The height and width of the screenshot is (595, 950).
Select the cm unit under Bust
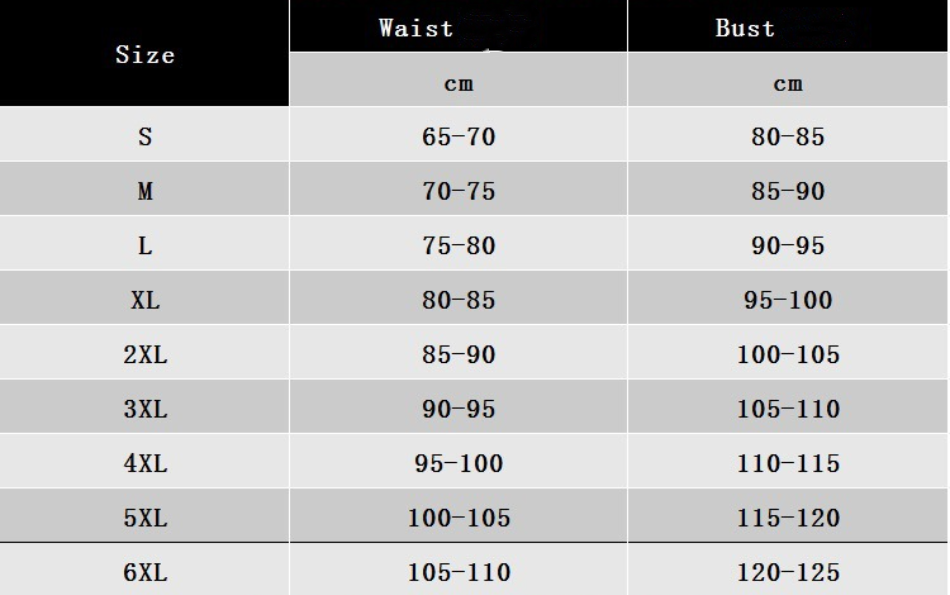788,84
